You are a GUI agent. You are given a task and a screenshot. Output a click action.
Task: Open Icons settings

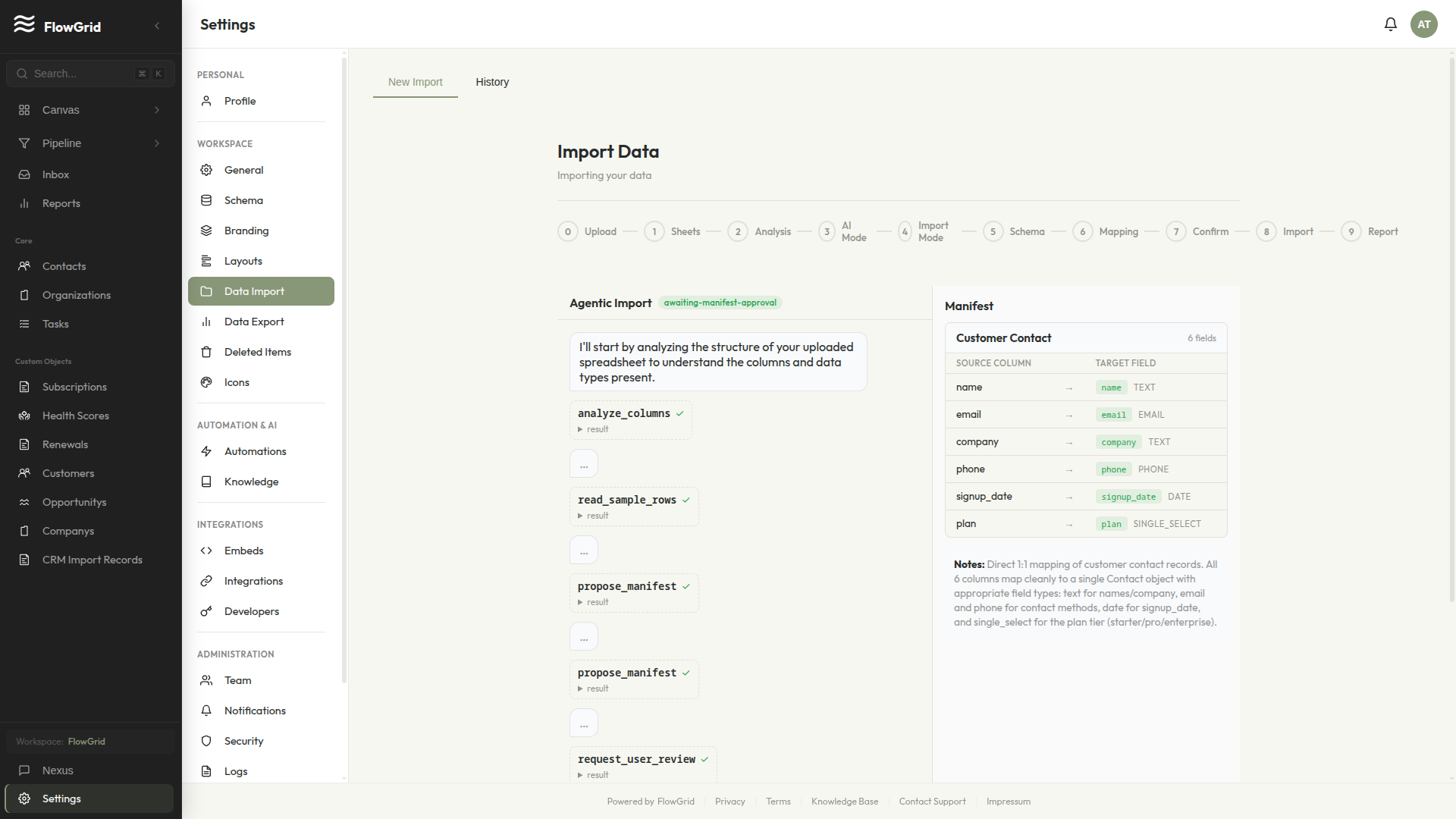tap(261, 382)
